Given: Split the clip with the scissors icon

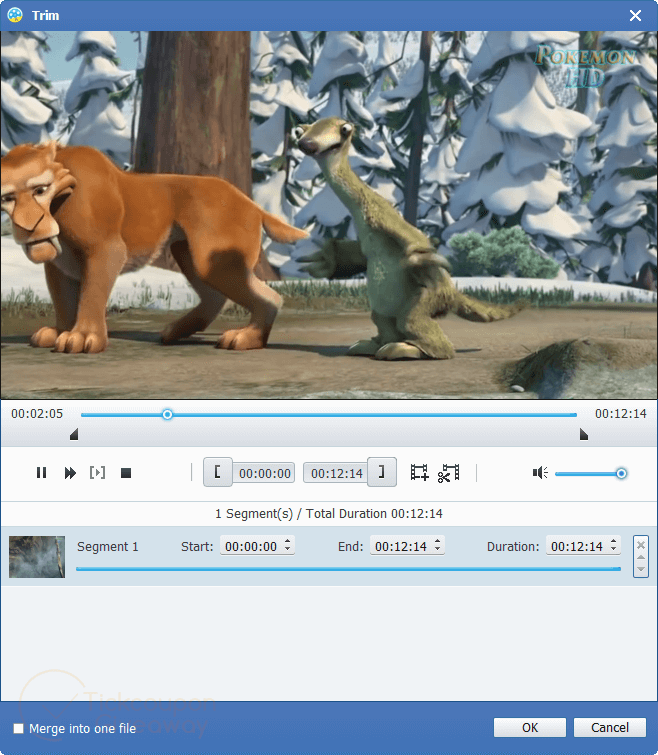Looking at the screenshot, I should (x=449, y=473).
